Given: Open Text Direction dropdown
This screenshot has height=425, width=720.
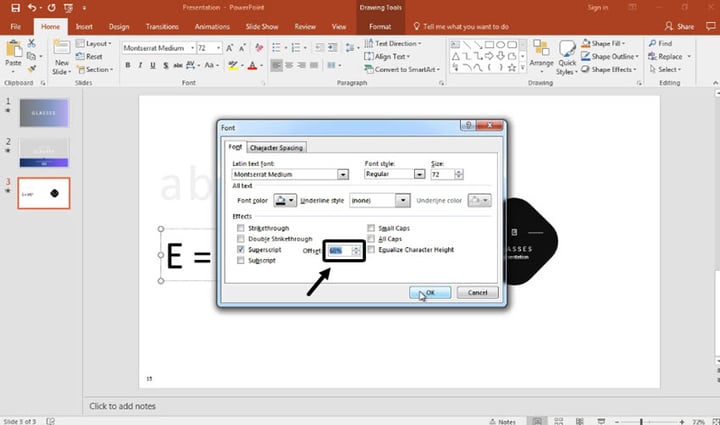Looking at the screenshot, I should point(393,43).
